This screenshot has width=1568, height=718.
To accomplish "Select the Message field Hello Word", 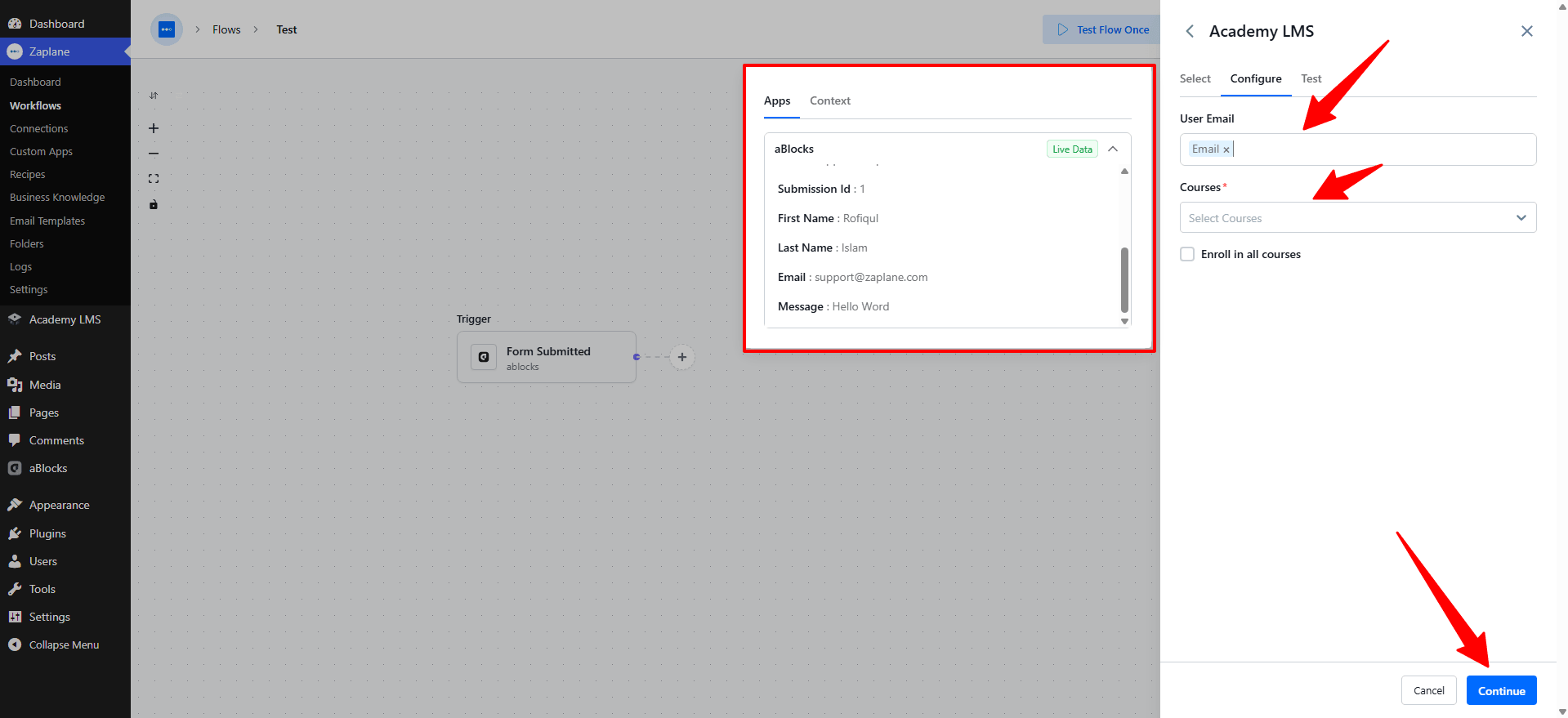I will pyautogui.click(x=833, y=306).
